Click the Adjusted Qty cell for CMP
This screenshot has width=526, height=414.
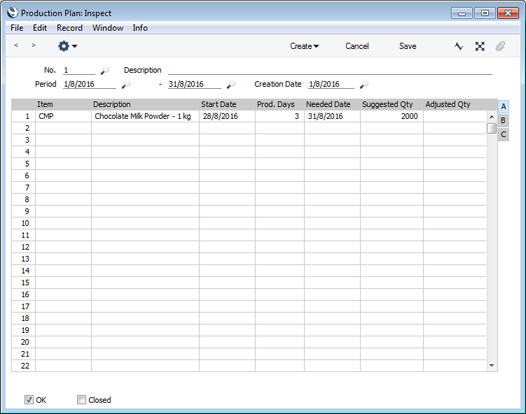455,116
